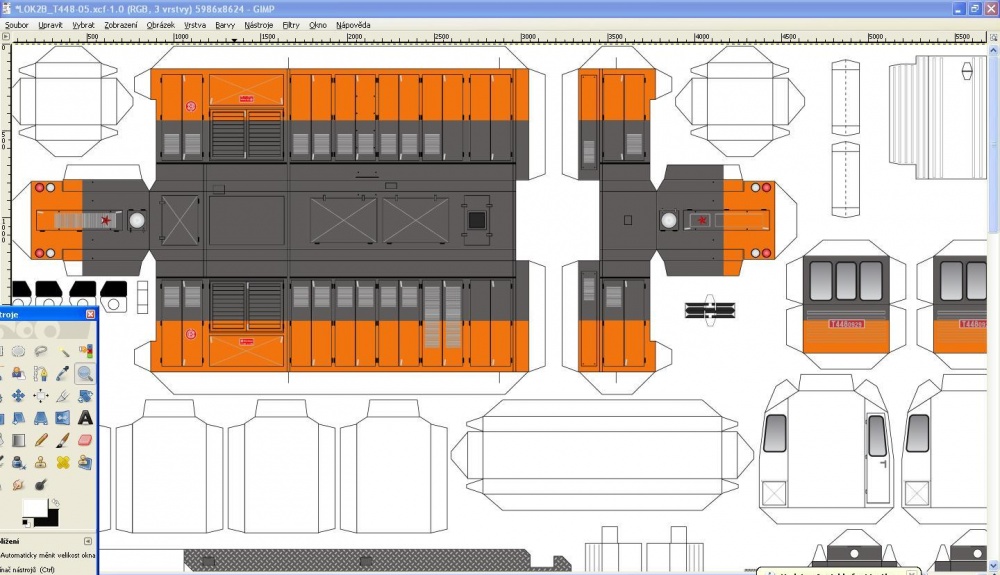
Task: Open the Vrstva menu
Action: pos(195,25)
